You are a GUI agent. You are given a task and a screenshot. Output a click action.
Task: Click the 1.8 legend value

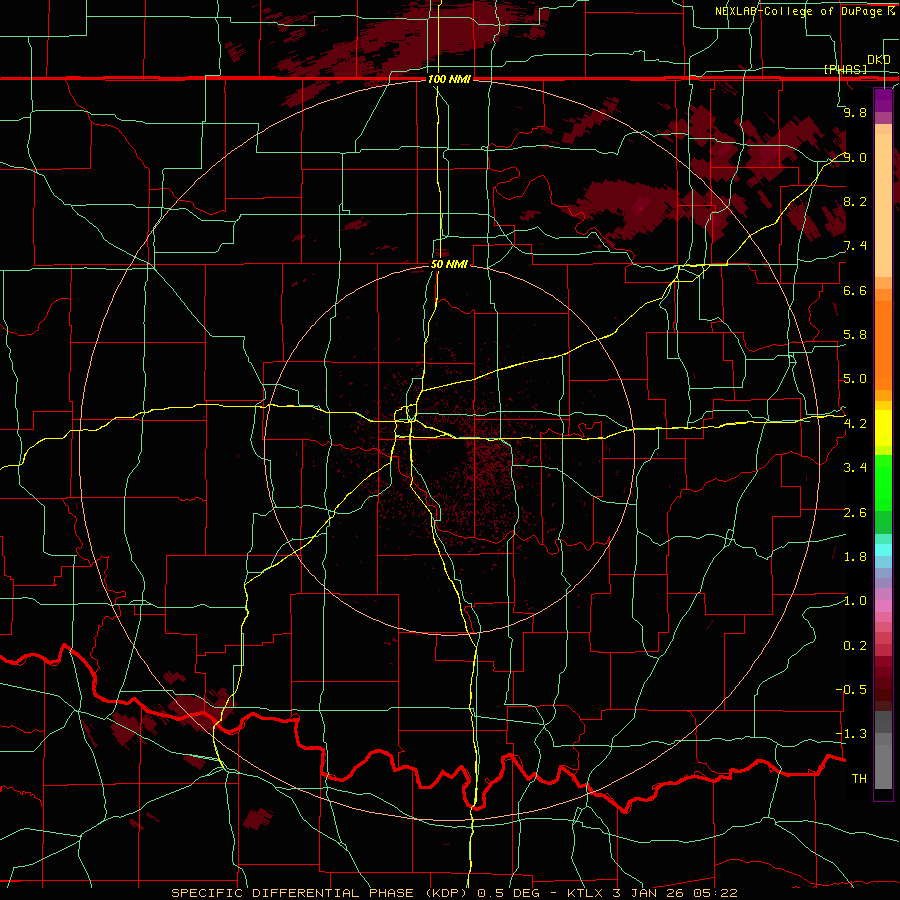tap(855, 557)
